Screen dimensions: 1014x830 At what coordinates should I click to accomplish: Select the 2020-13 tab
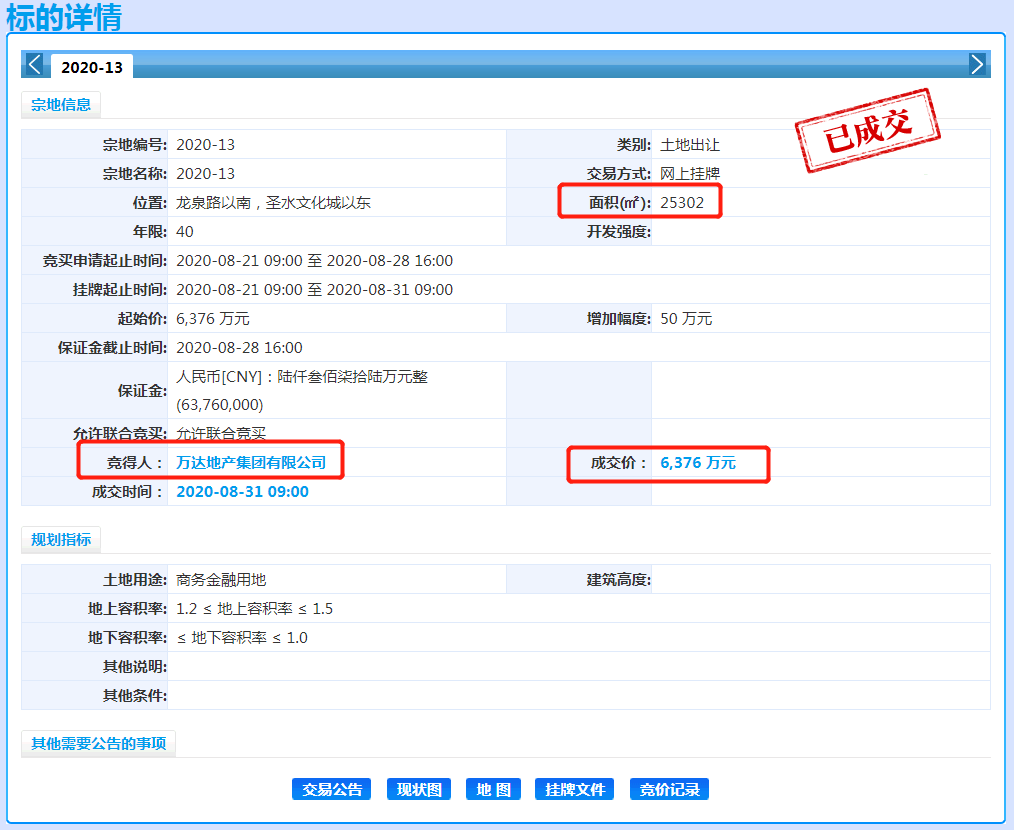[x=92, y=67]
